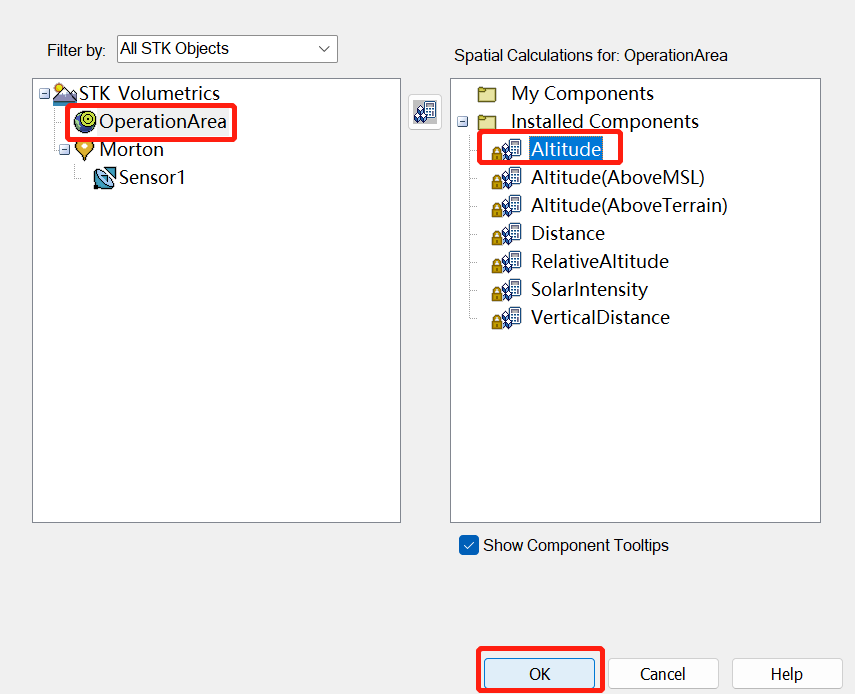
Task: Click the Altitude(AboveMSL) component icon
Action: 506,178
